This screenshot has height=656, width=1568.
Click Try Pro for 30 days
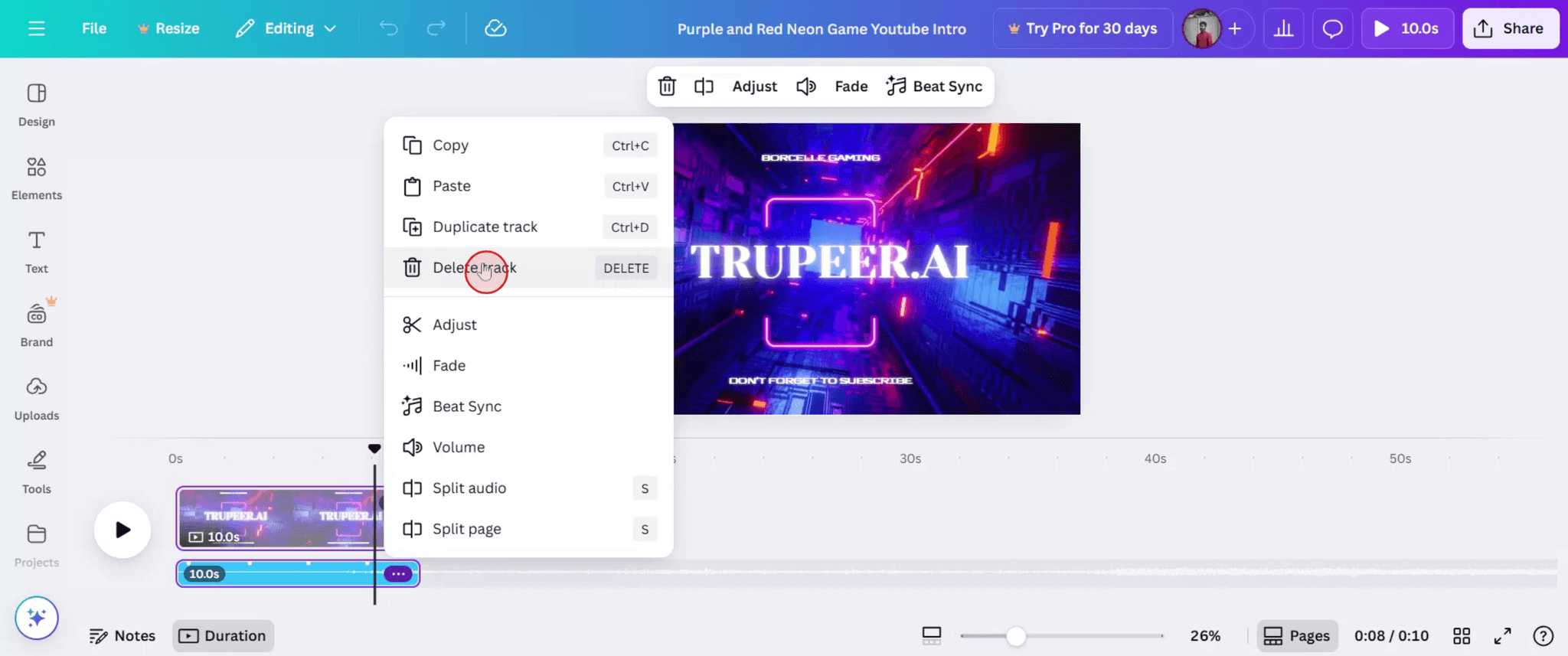1083,28
